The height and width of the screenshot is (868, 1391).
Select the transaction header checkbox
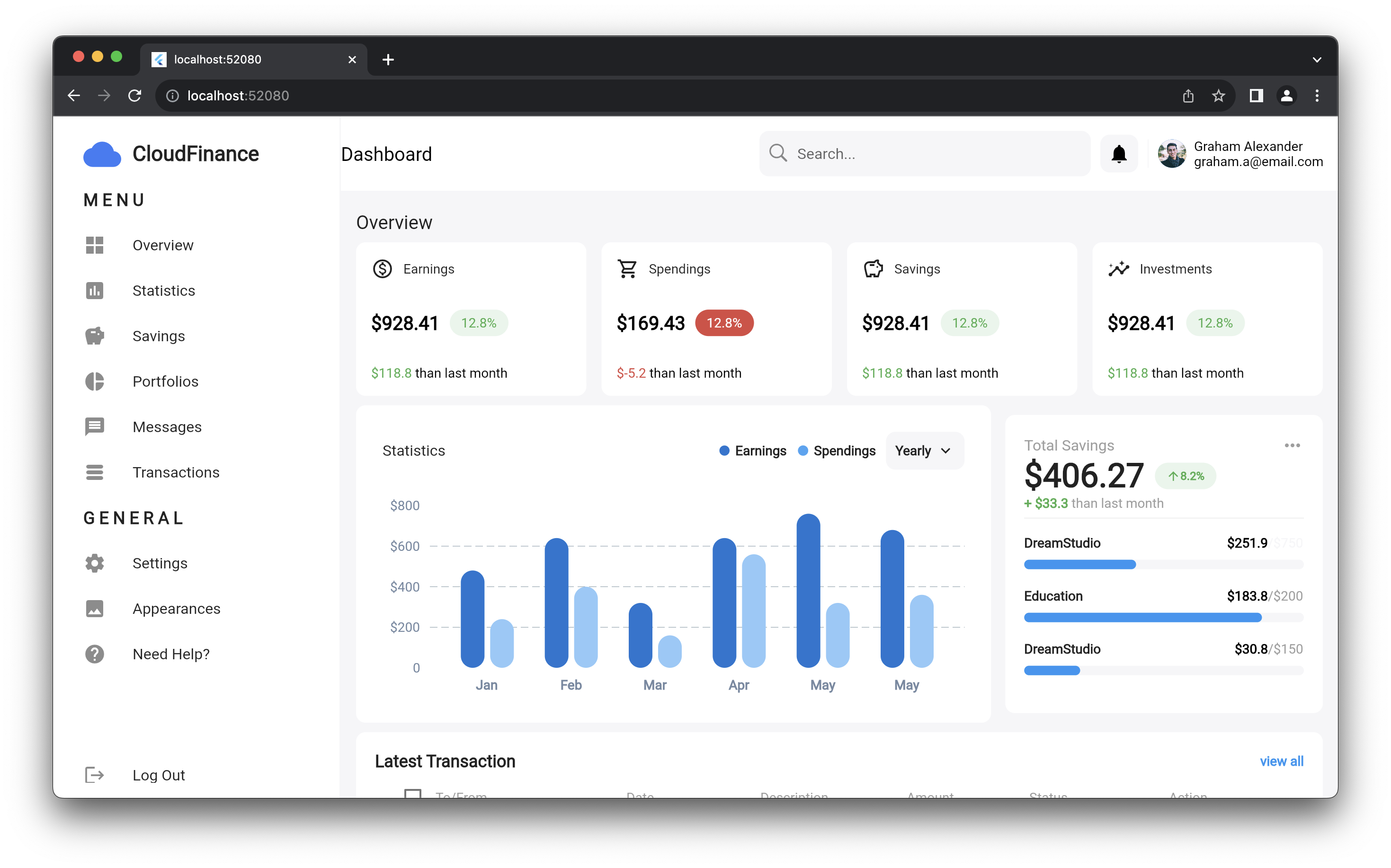[413, 795]
